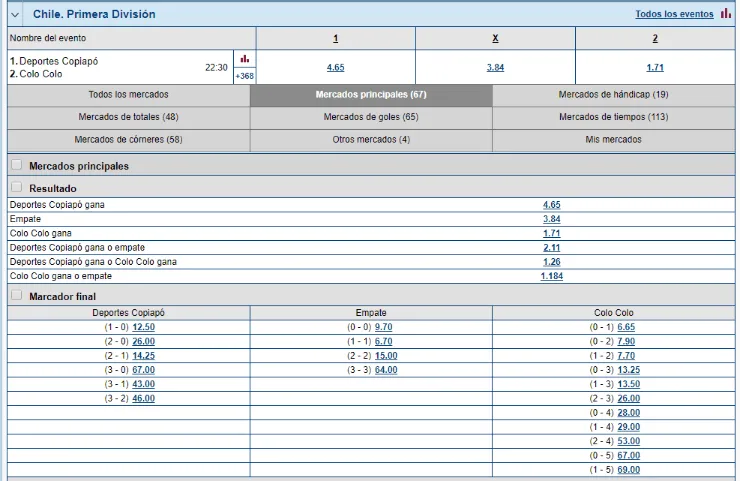Click the chart icon next to Todos los eventos

[x=726, y=14]
